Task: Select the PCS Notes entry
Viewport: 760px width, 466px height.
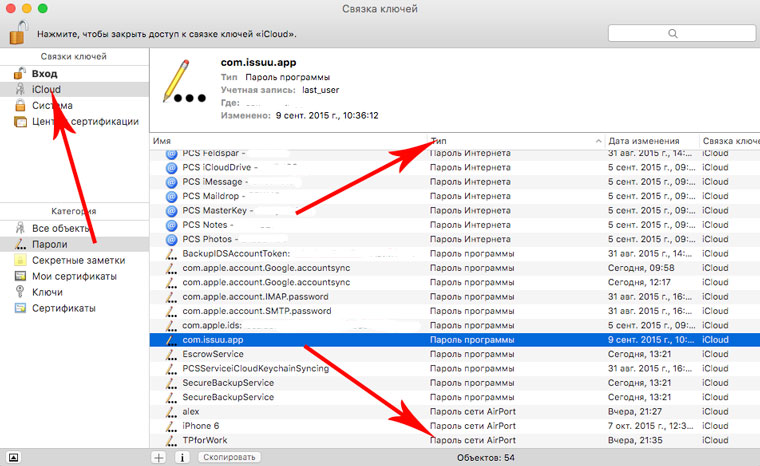Action: (455, 225)
